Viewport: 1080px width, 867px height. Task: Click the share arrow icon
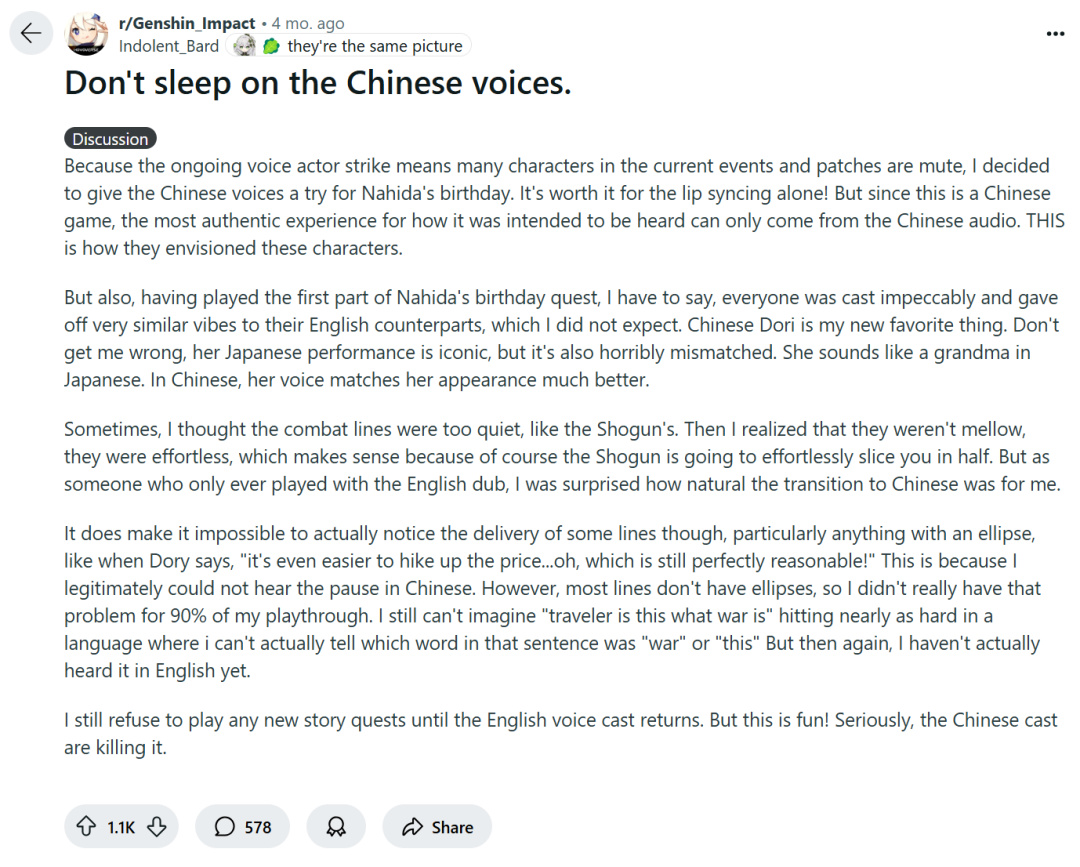point(412,827)
